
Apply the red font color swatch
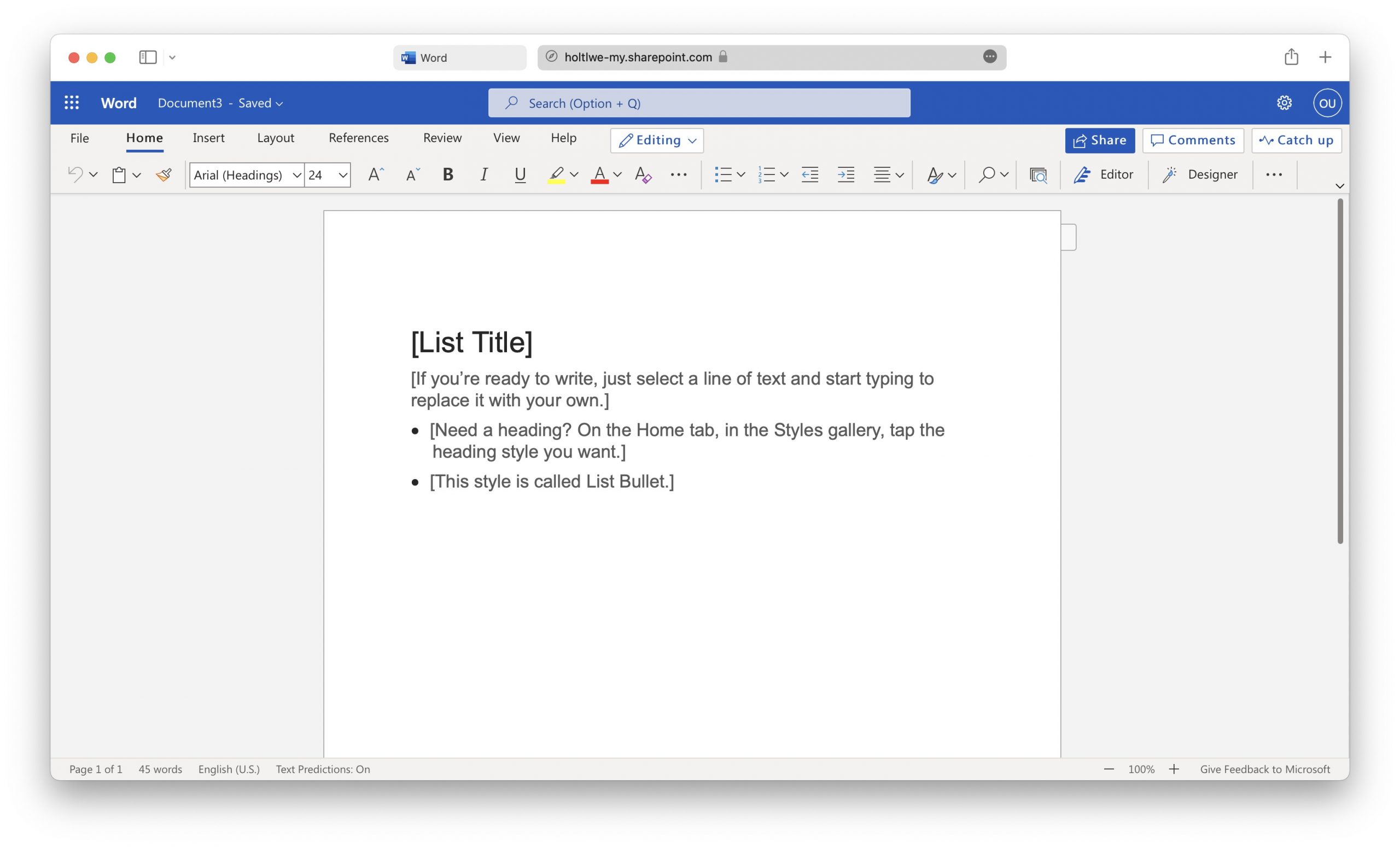pyautogui.click(x=599, y=174)
